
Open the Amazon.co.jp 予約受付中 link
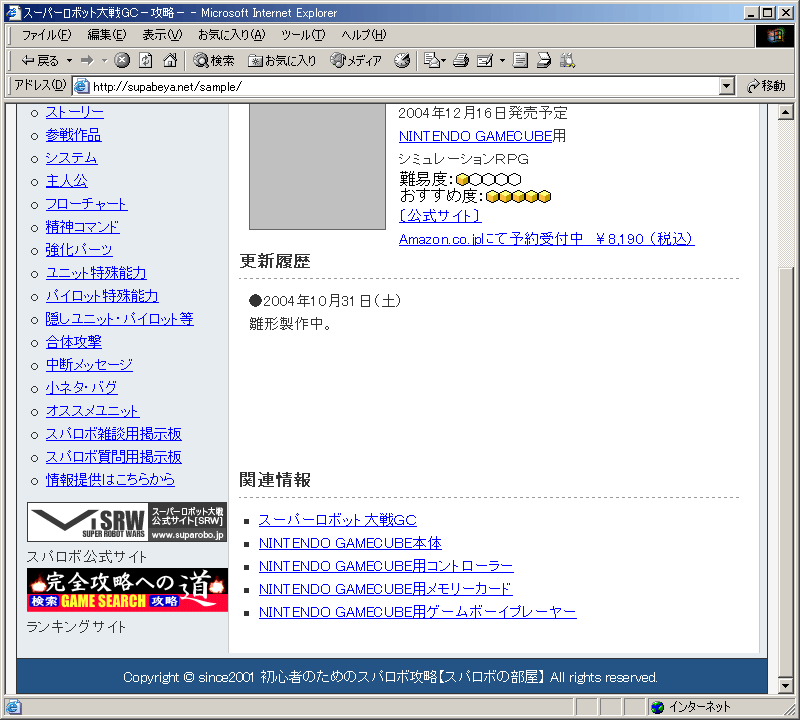[x=546, y=239]
